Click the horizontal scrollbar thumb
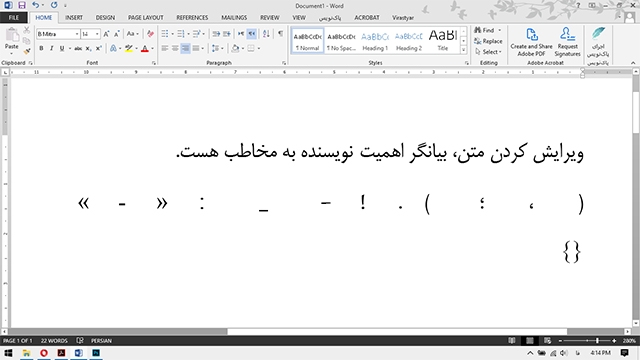640x360 pixels. pyautogui.click(x=397, y=331)
